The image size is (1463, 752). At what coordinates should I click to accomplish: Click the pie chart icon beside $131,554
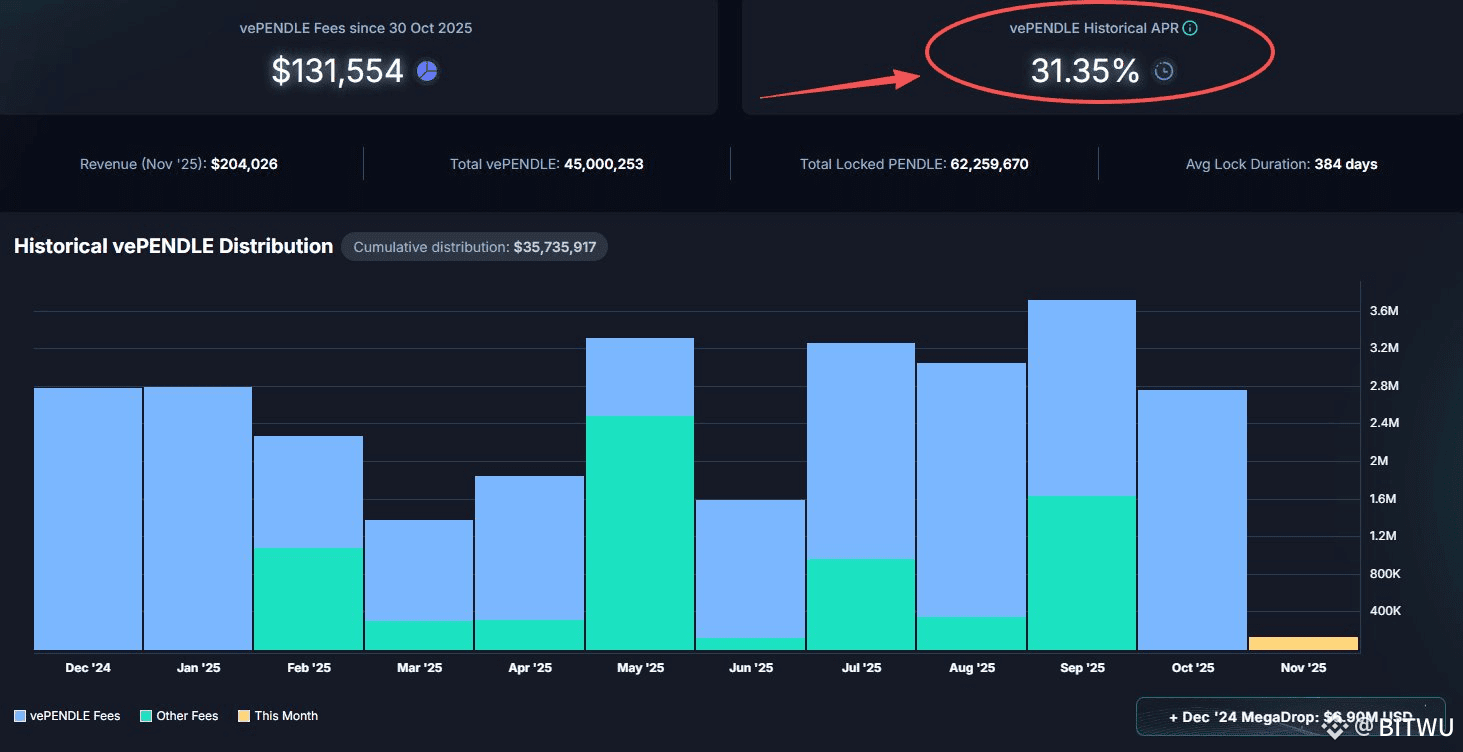click(427, 71)
